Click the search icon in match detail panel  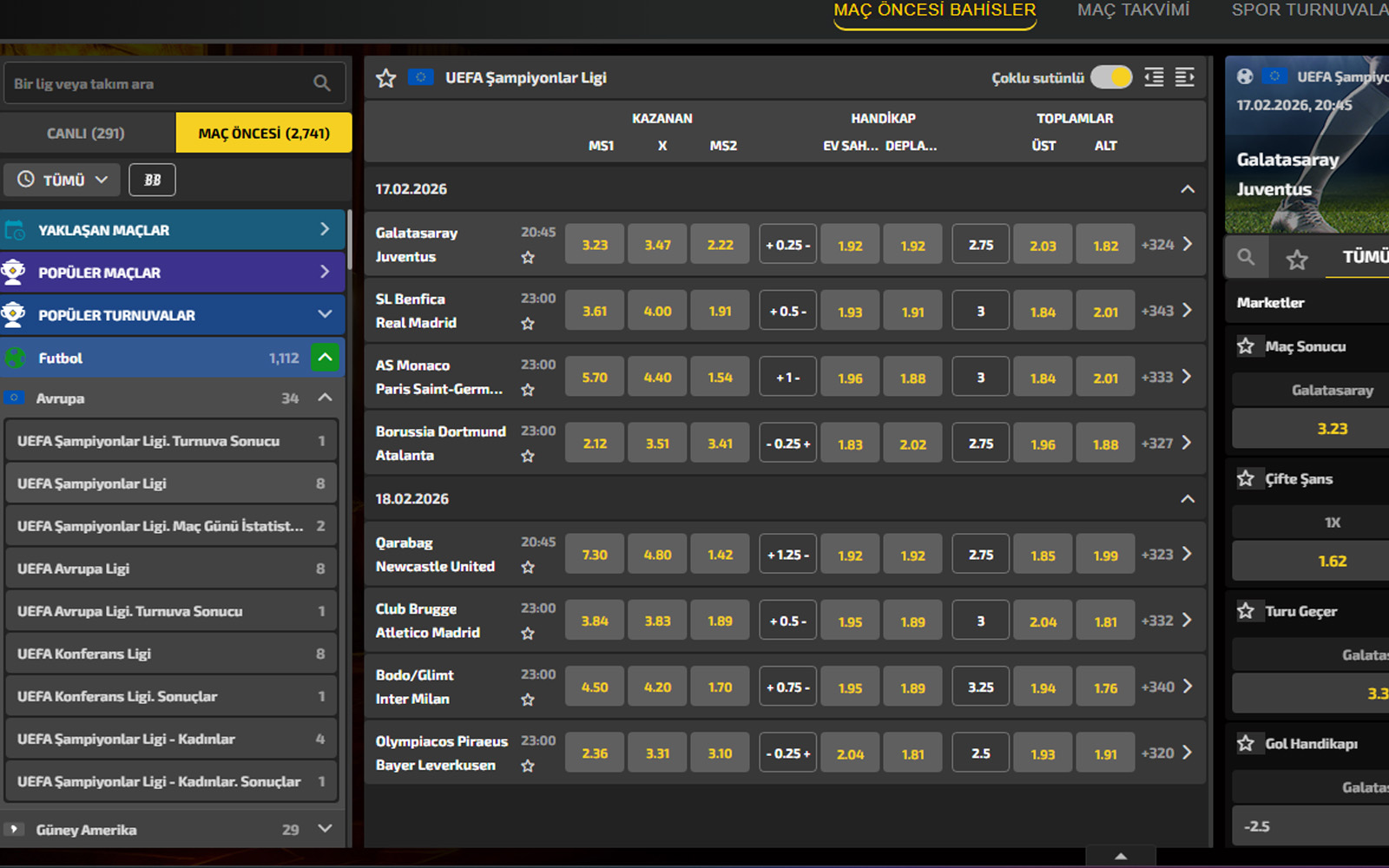[1246, 258]
